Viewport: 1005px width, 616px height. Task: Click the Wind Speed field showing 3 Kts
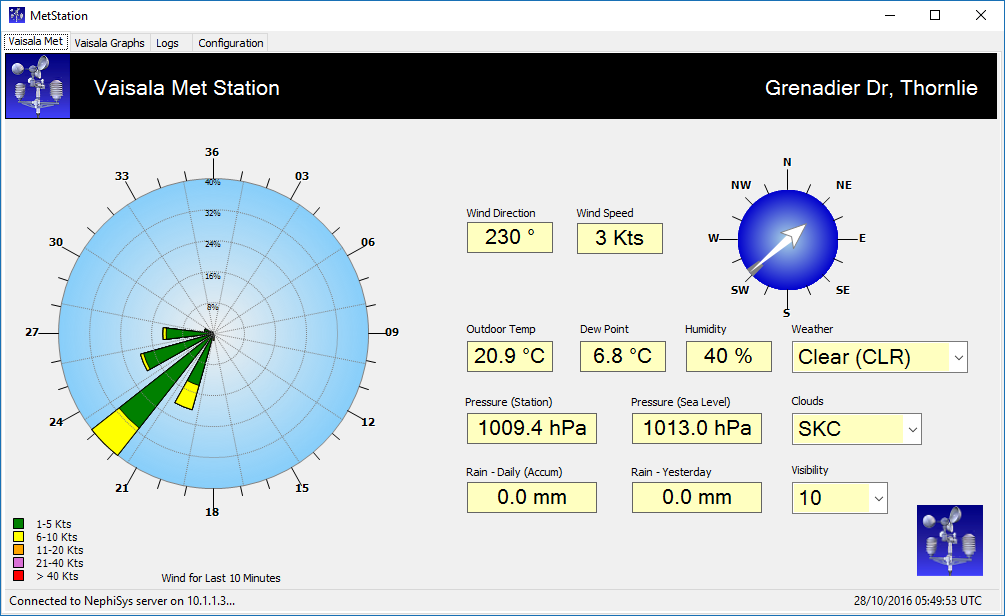620,238
